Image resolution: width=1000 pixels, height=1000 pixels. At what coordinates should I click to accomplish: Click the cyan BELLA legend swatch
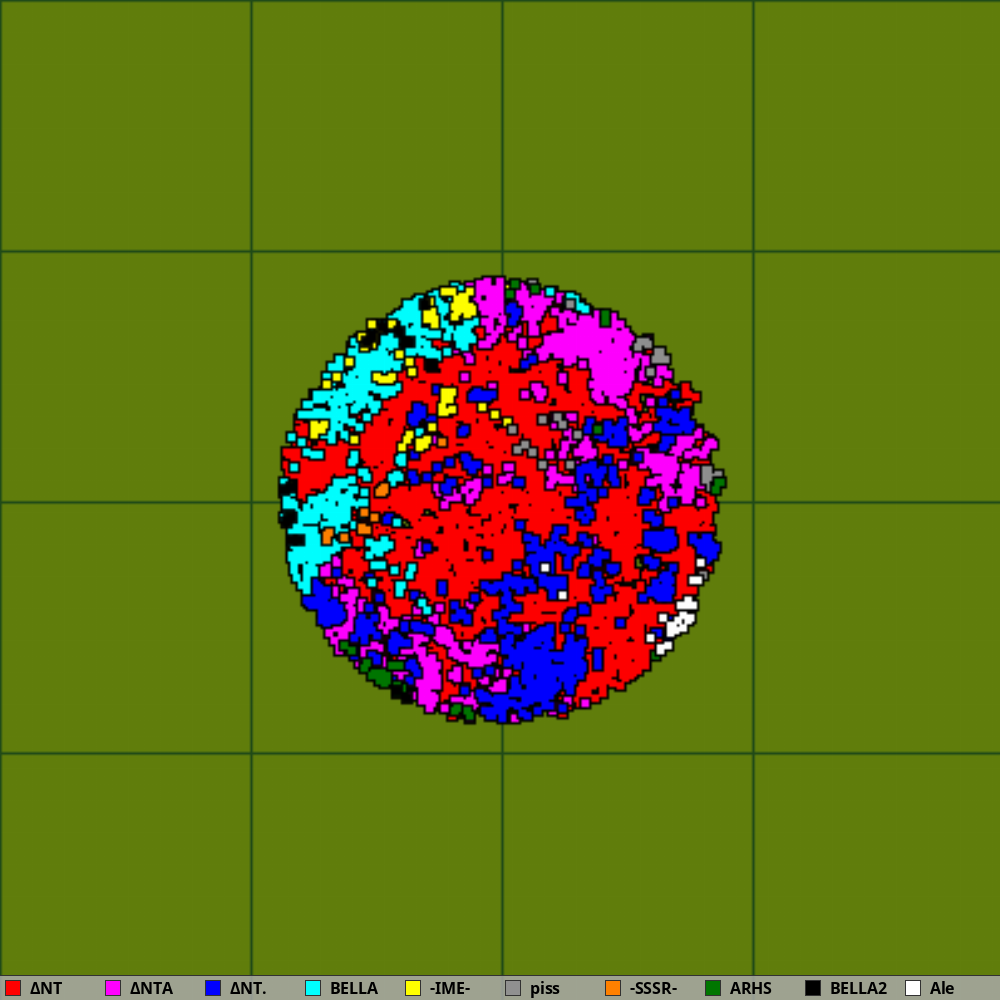pyautogui.click(x=313, y=988)
